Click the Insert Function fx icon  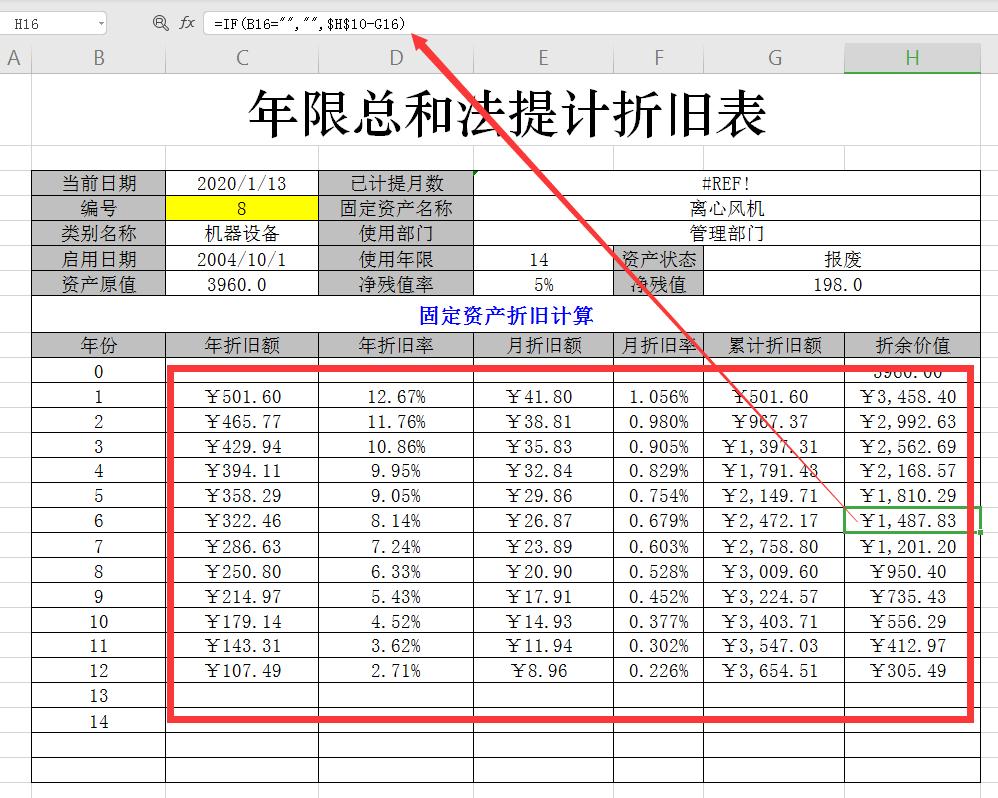coord(186,22)
